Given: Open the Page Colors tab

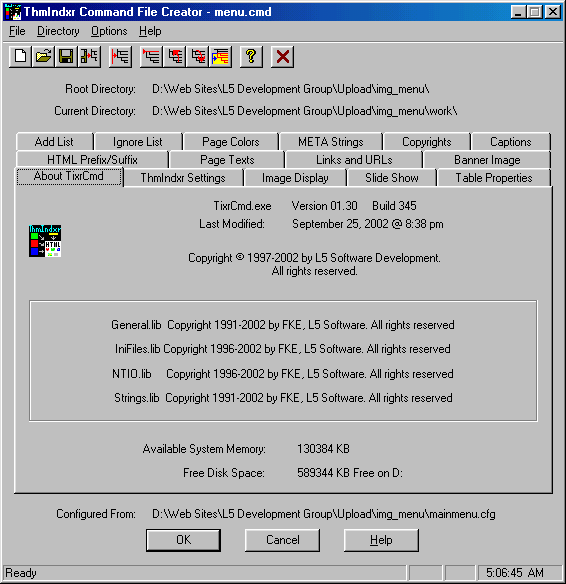Looking at the screenshot, I should 231,142.
